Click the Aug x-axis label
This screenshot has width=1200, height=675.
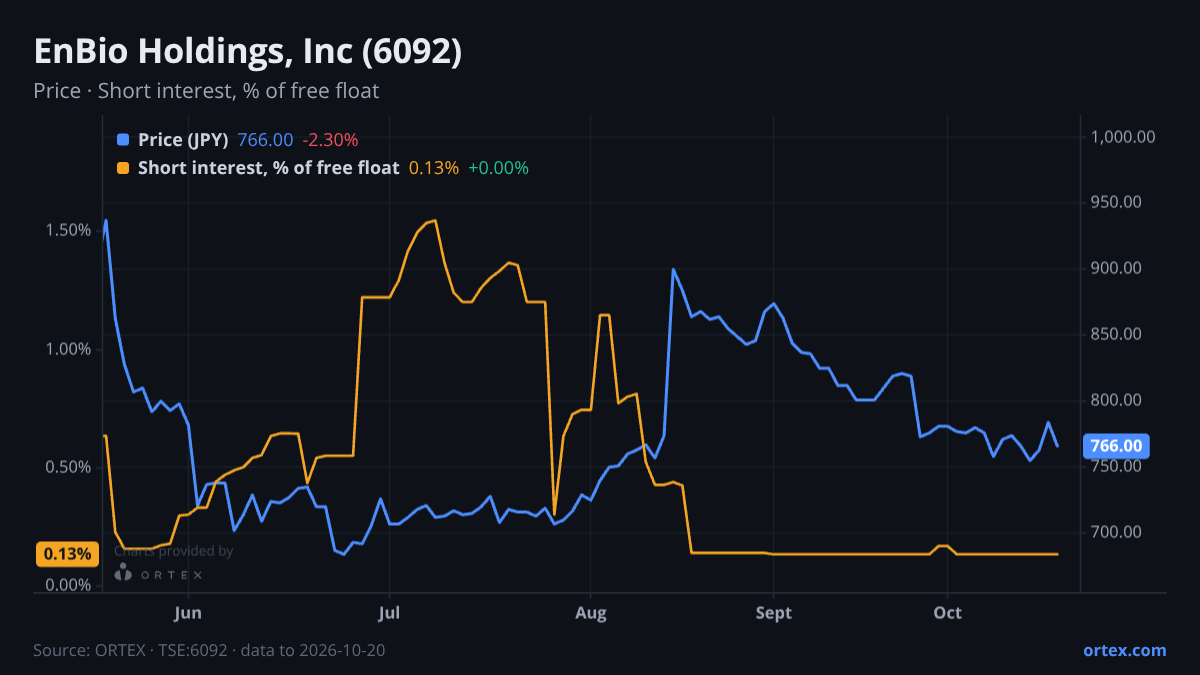tap(591, 612)
